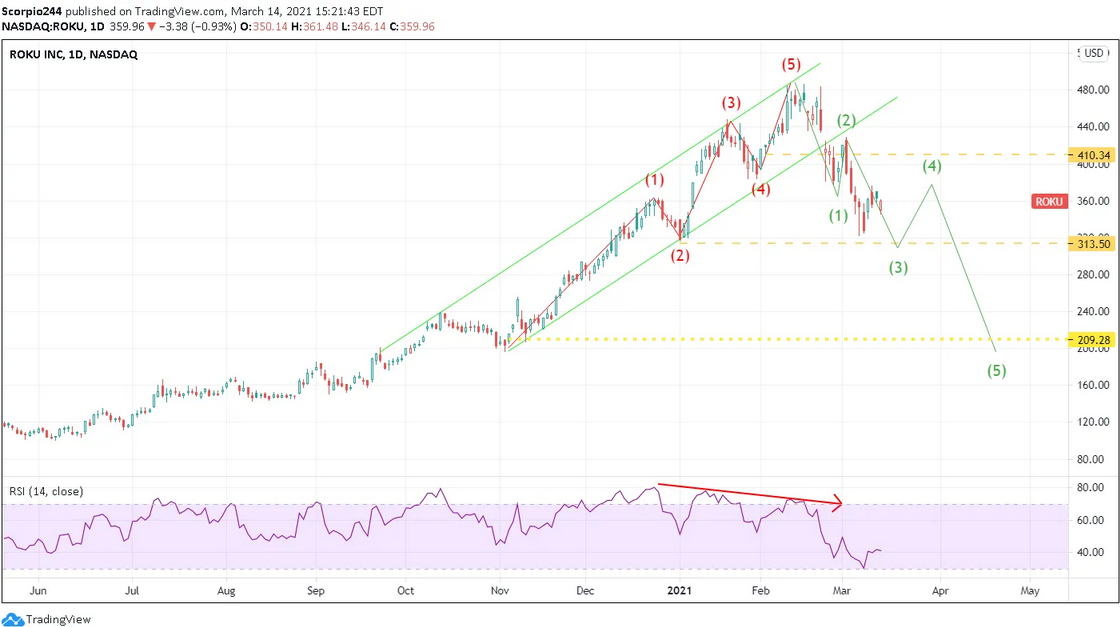Click the Nov label on time axis
1120x627 pixels.
point(500,591)
